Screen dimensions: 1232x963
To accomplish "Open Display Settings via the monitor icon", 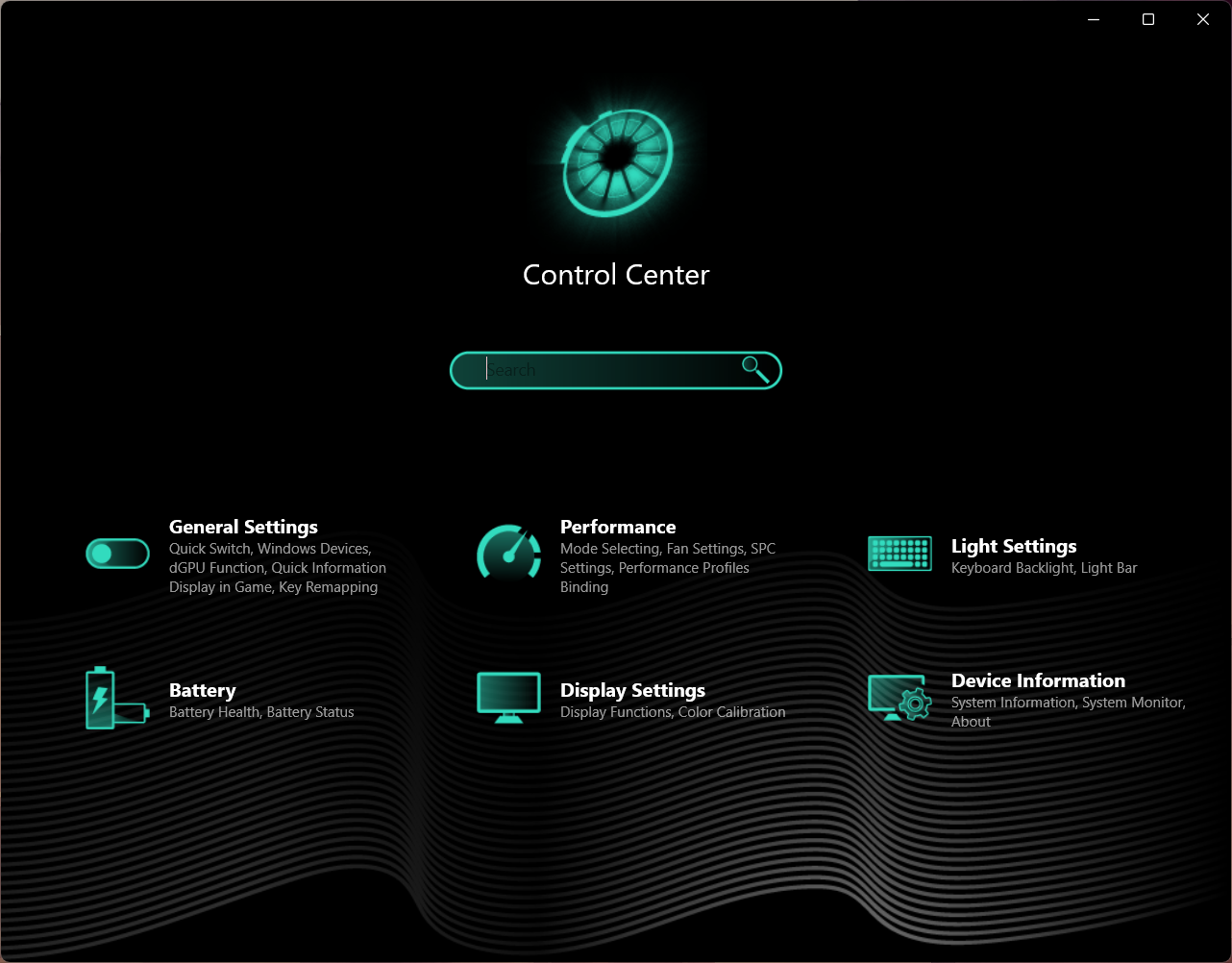I will pyautogui.click(x=508, y=698).
